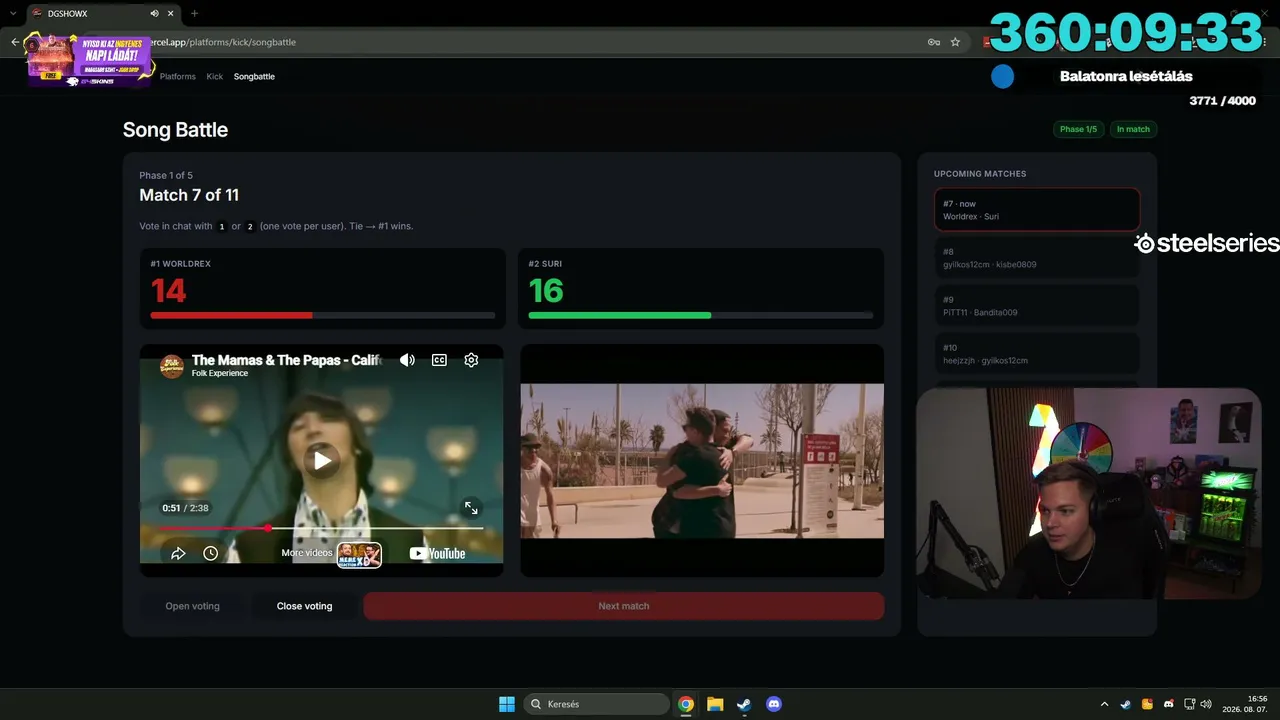This screenshot has height=720, width=1280.
Task: Open the Platforms navigation item
Action: pyautogui.click(x=178, y=76)
